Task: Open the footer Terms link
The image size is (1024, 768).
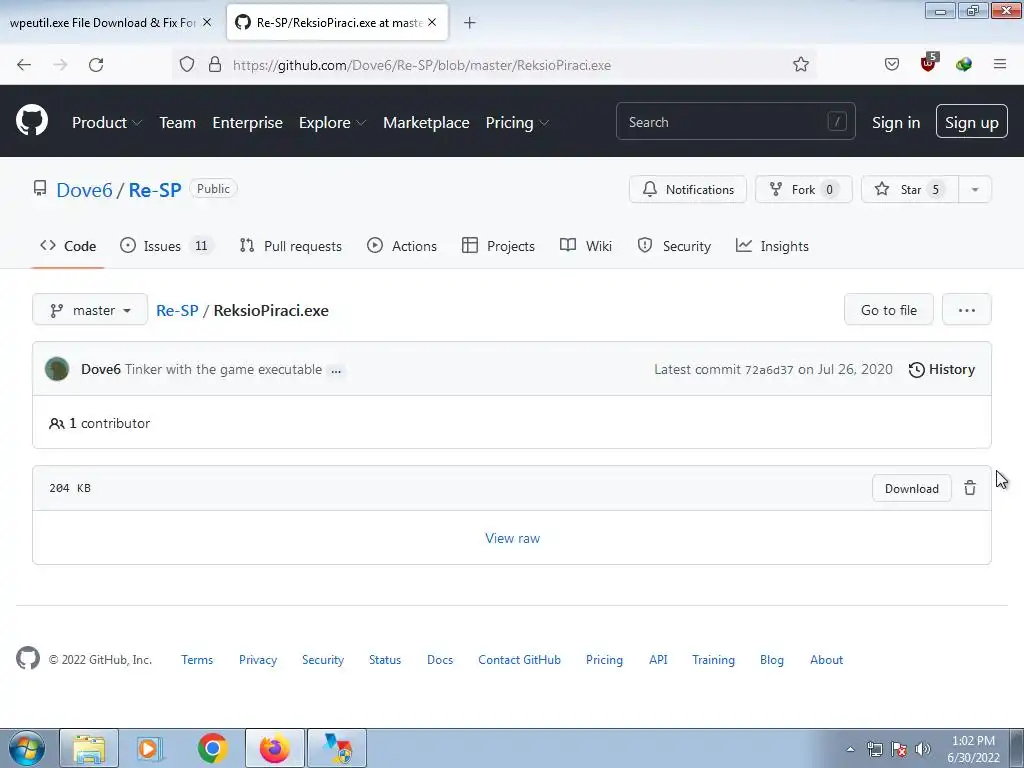Action: (197, 660)
